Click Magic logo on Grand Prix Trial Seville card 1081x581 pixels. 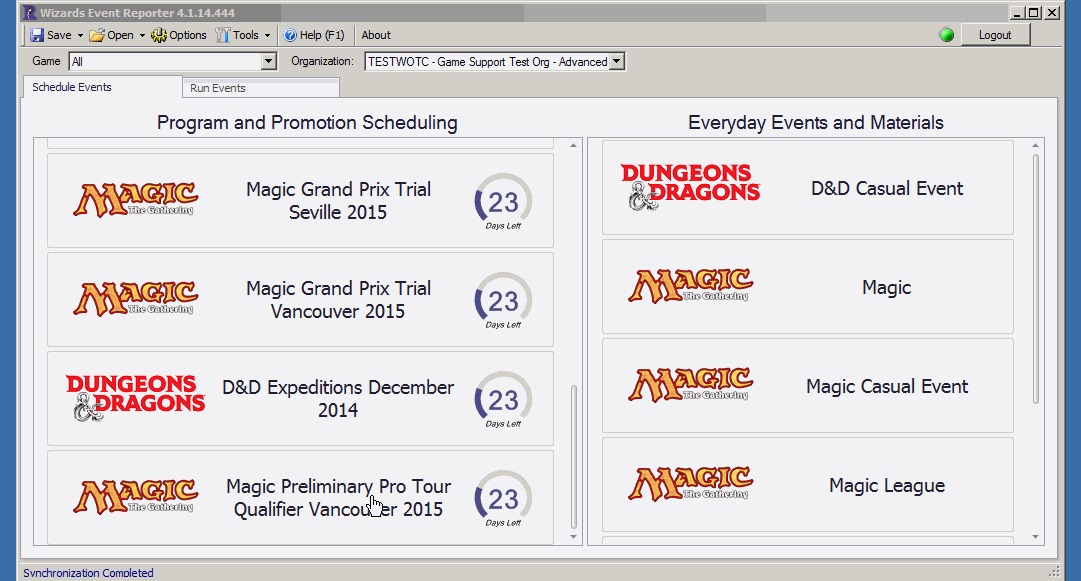coord(136,200)
